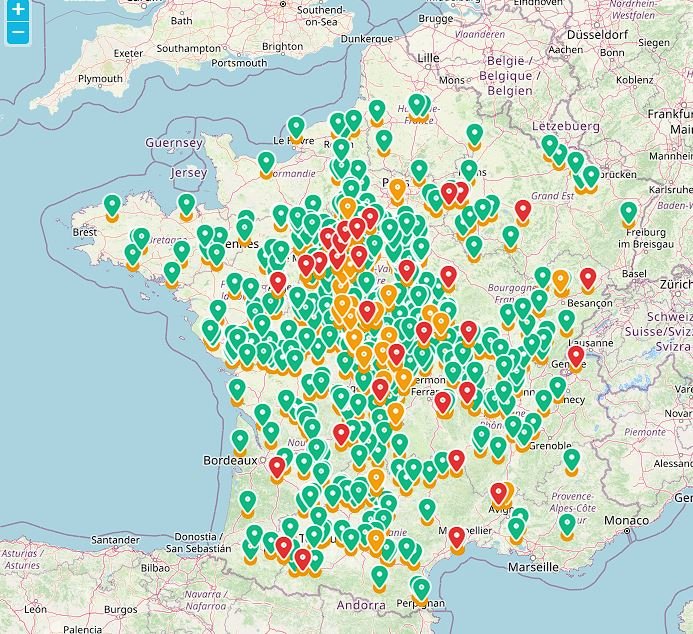
Task: Click the zoom out minus button
Action: [17, 33]
